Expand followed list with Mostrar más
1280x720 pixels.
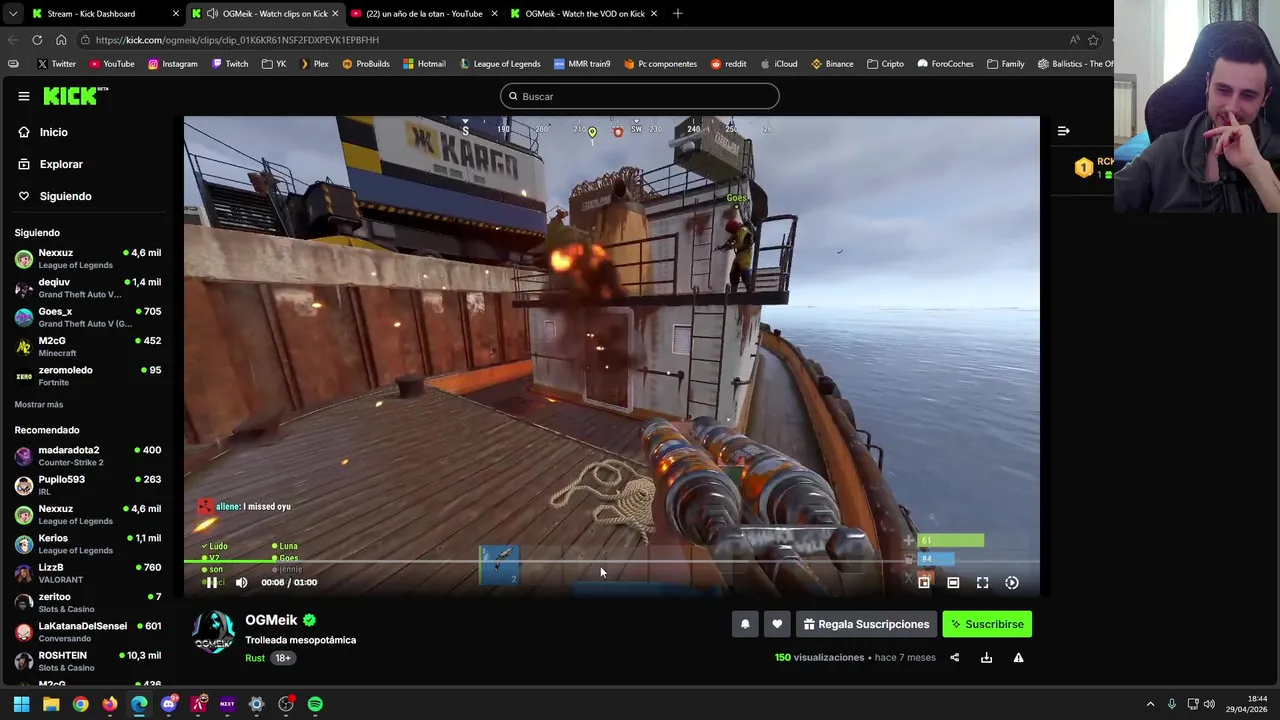(39, 404)
